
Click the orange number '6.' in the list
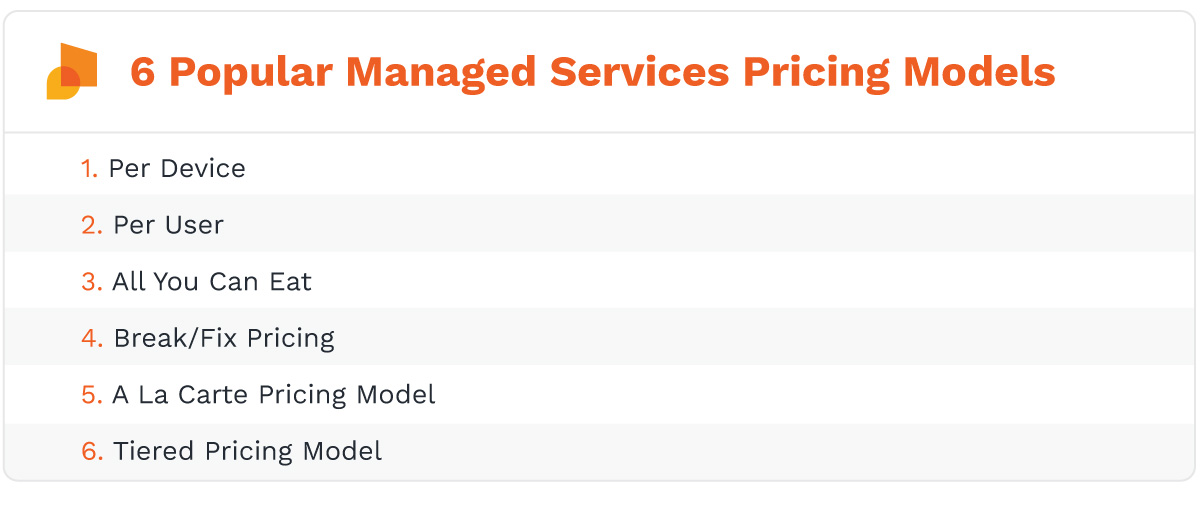[x=92, y=451]
